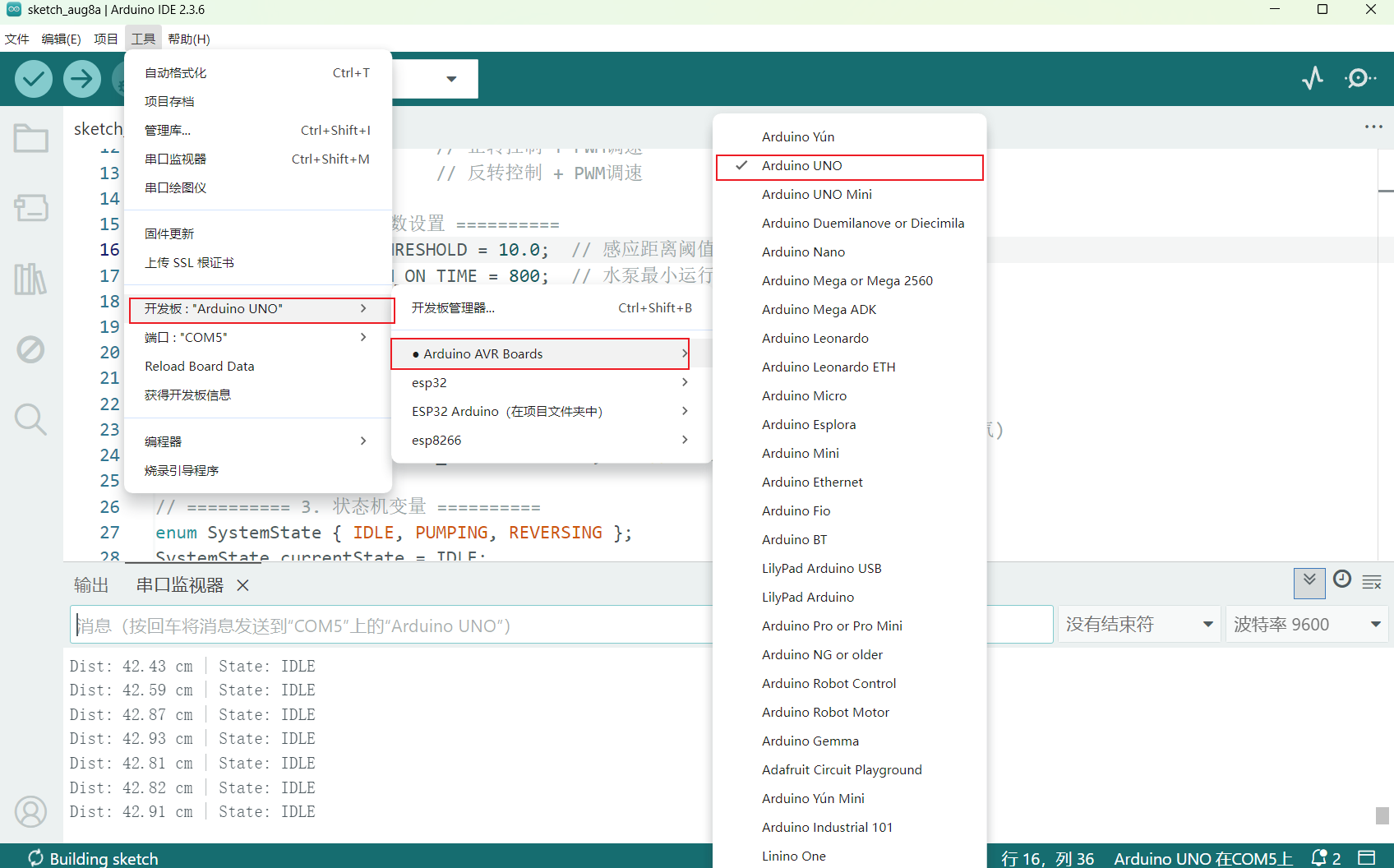Viewport: 1394px width, 868px height.
Task: Open the Boards Manager sidebar icon
Action: point(31,208)
